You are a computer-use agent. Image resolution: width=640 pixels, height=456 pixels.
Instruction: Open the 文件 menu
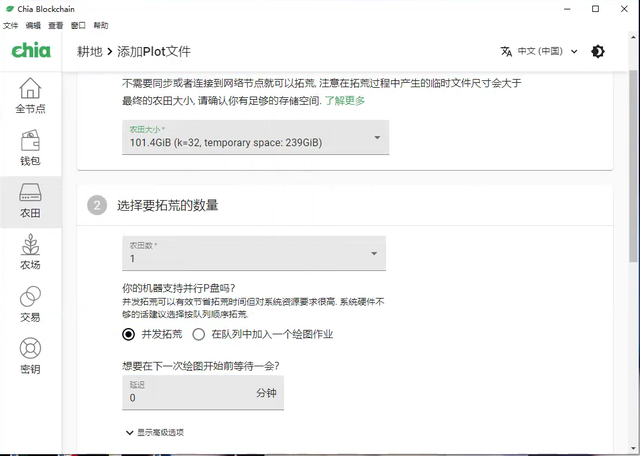[x=11, y=25]
